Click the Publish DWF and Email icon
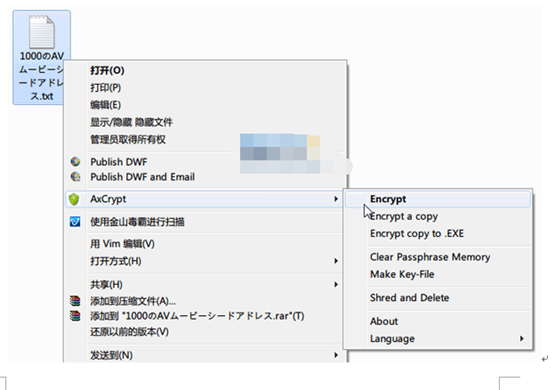The width and height of the screenshot is (554, 390). pyautogui.click(x=75, y=176)
